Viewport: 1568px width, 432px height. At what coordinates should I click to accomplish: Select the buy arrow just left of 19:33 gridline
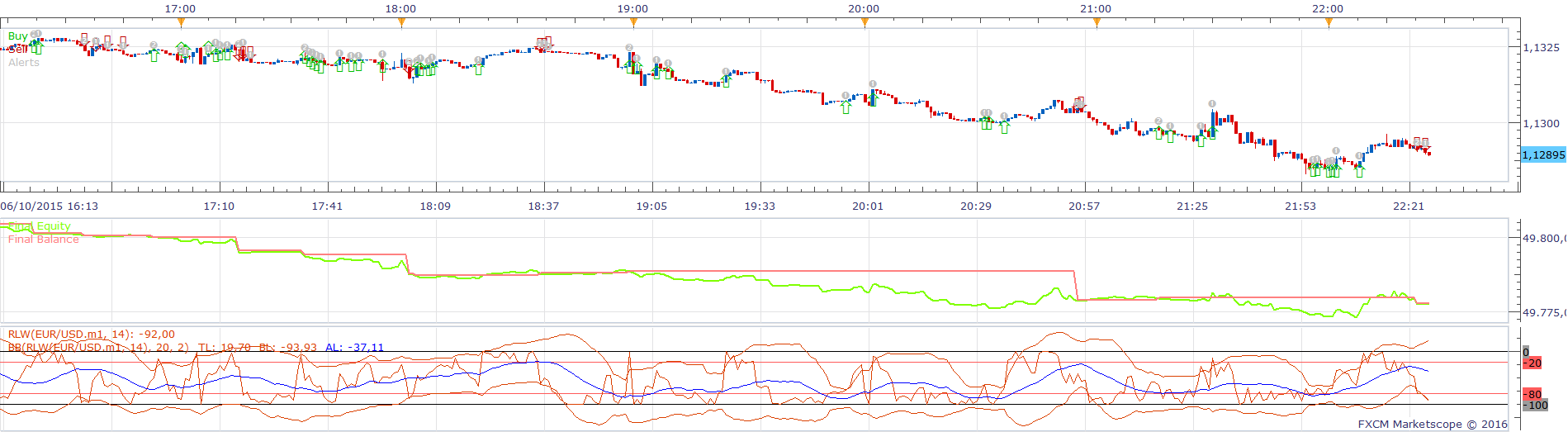(x=726, y=81)
